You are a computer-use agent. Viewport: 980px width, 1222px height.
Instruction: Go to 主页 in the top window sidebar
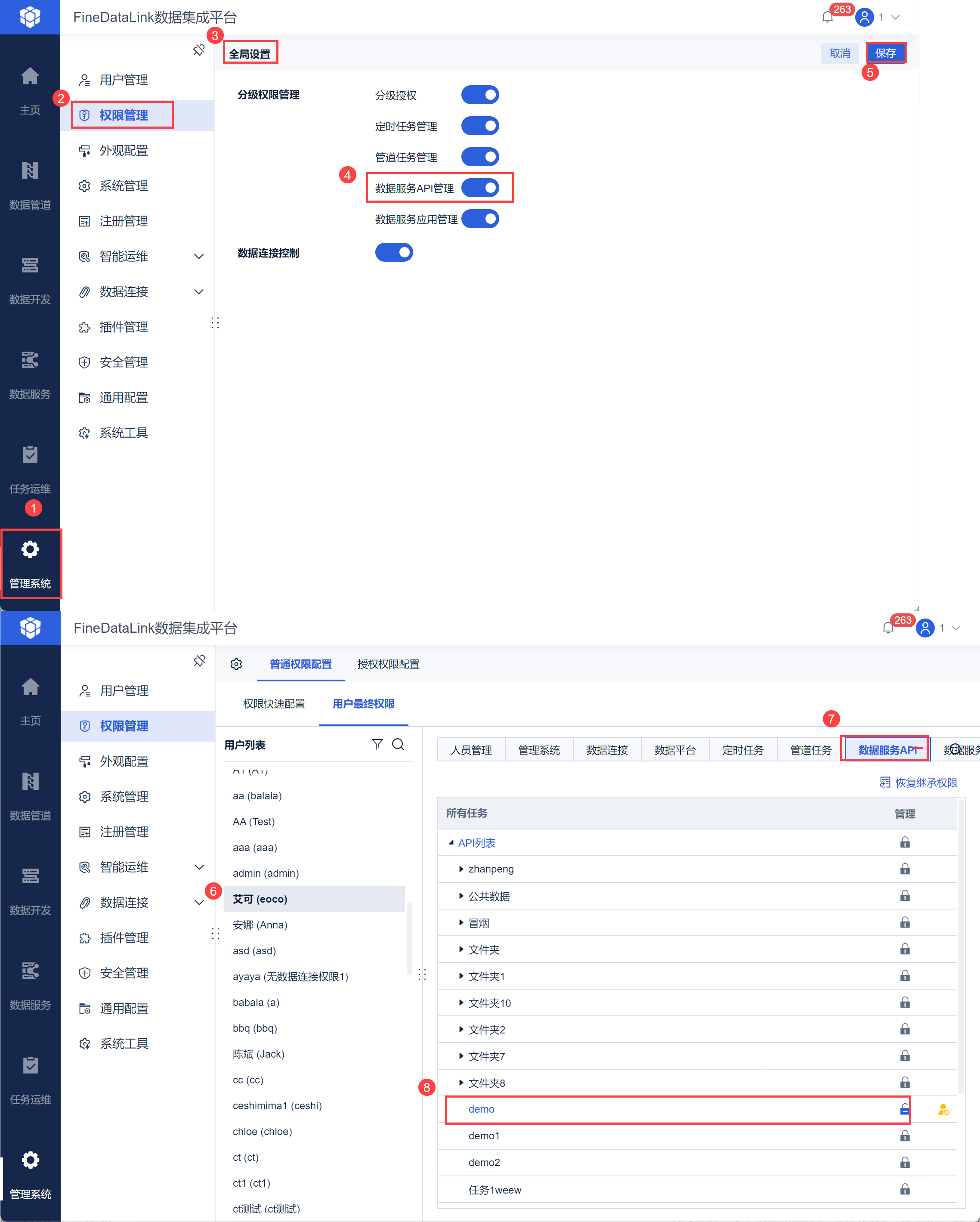(30, 91)
